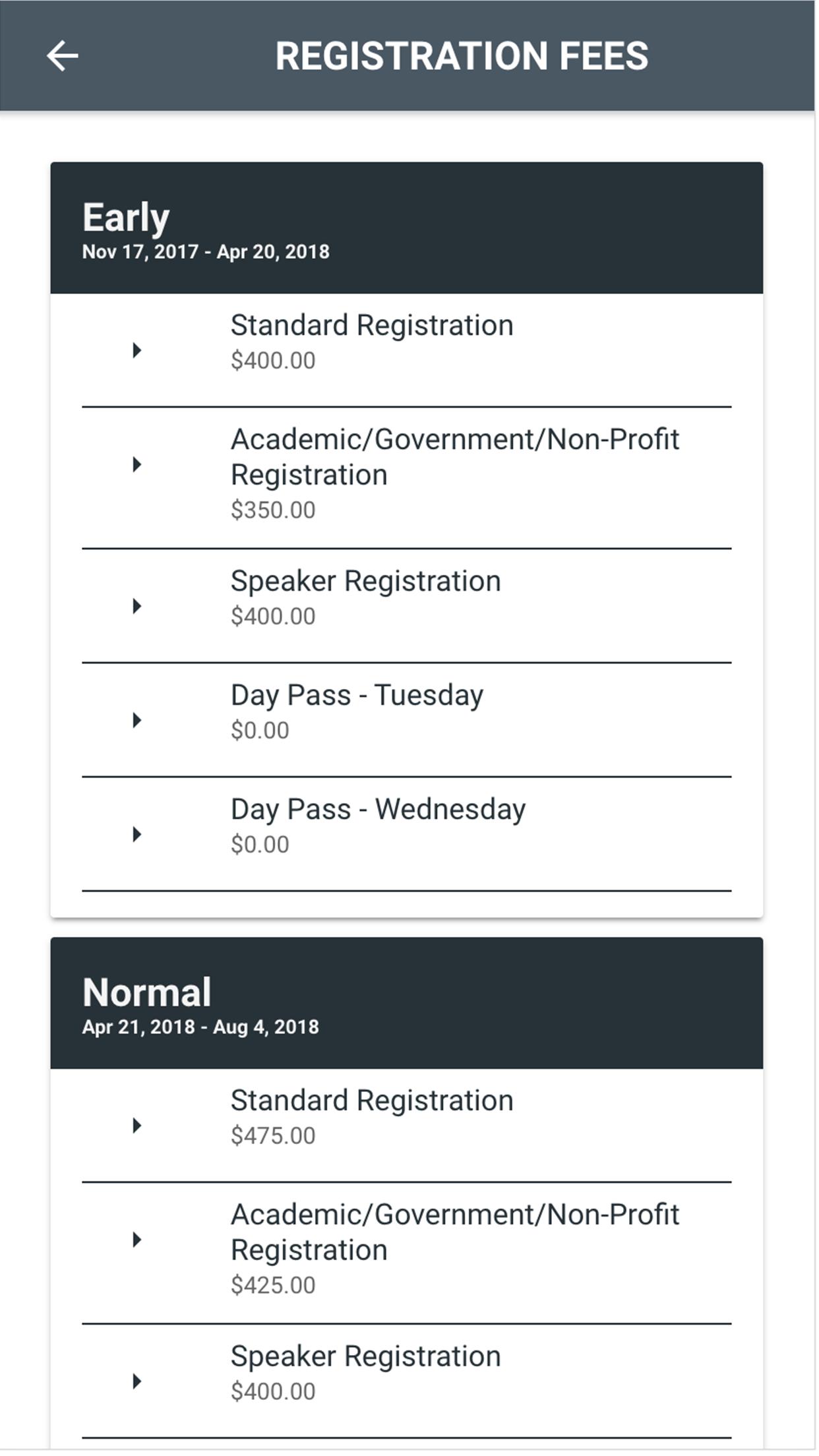Expand Normal Speaker Registration arrow
This screenshot has width=819, height=1456.
click(136, 1381)
